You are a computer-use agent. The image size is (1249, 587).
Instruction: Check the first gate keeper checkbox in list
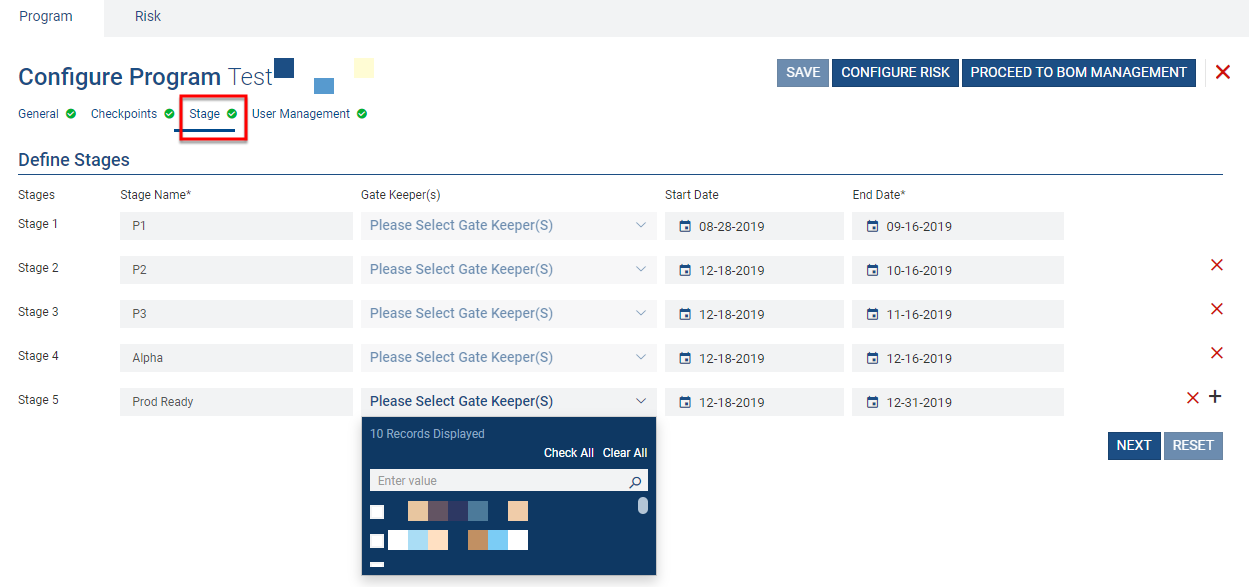(x=377, y=512)
